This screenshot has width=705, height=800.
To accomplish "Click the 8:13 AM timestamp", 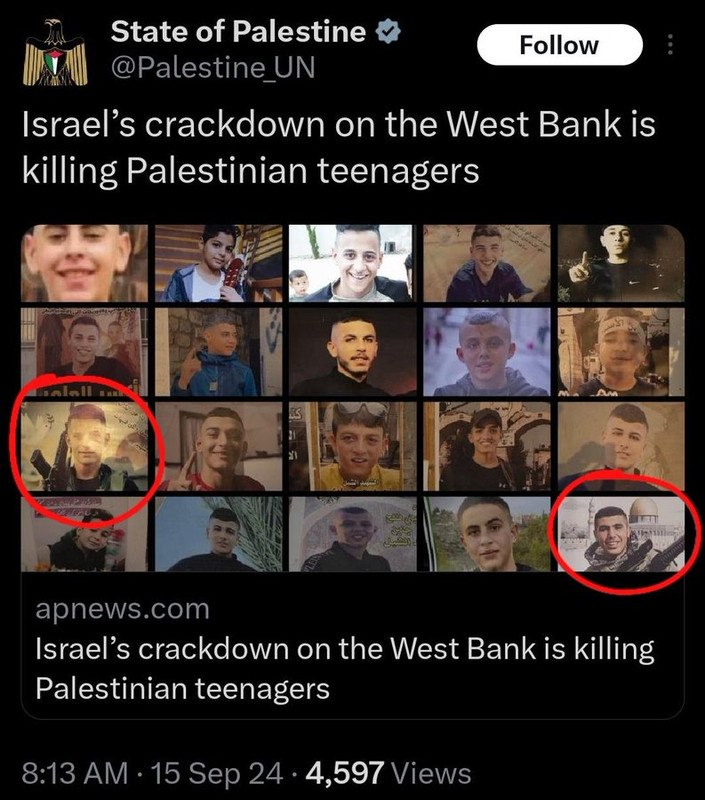I will pyautogui.click(x=74, y=772).
